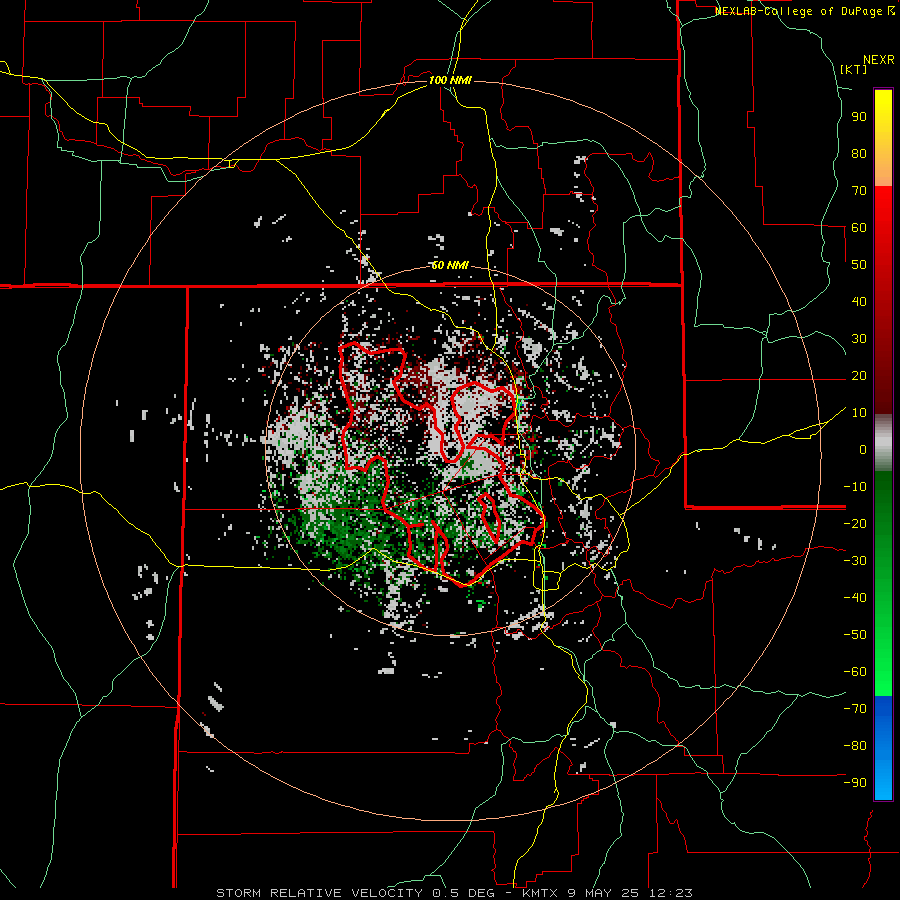Image resolution: width=900 pixels, height=900 pixels.
Task: Click the "20" scale value
Action: pos(859,376)
